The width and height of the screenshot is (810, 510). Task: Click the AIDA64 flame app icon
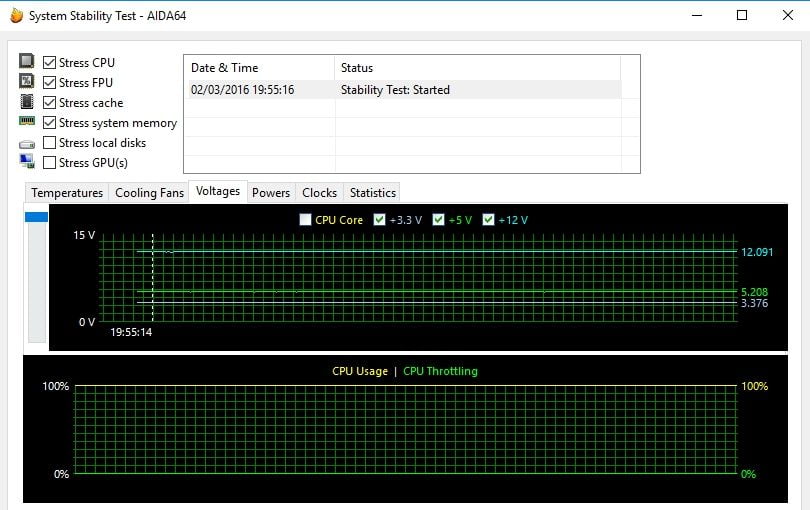click(x=17, y=16)
